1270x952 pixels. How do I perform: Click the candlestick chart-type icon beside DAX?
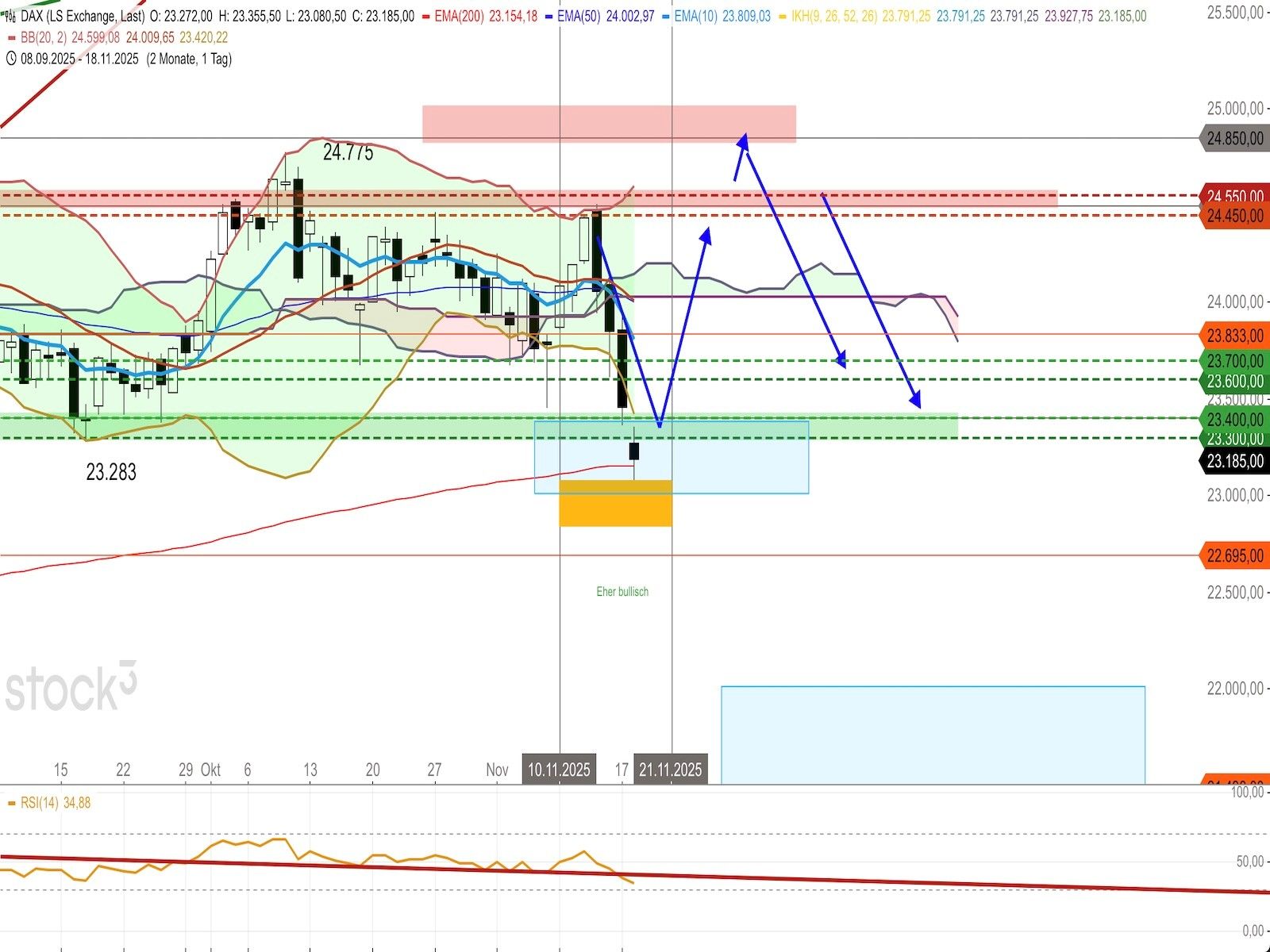point(10,16)
